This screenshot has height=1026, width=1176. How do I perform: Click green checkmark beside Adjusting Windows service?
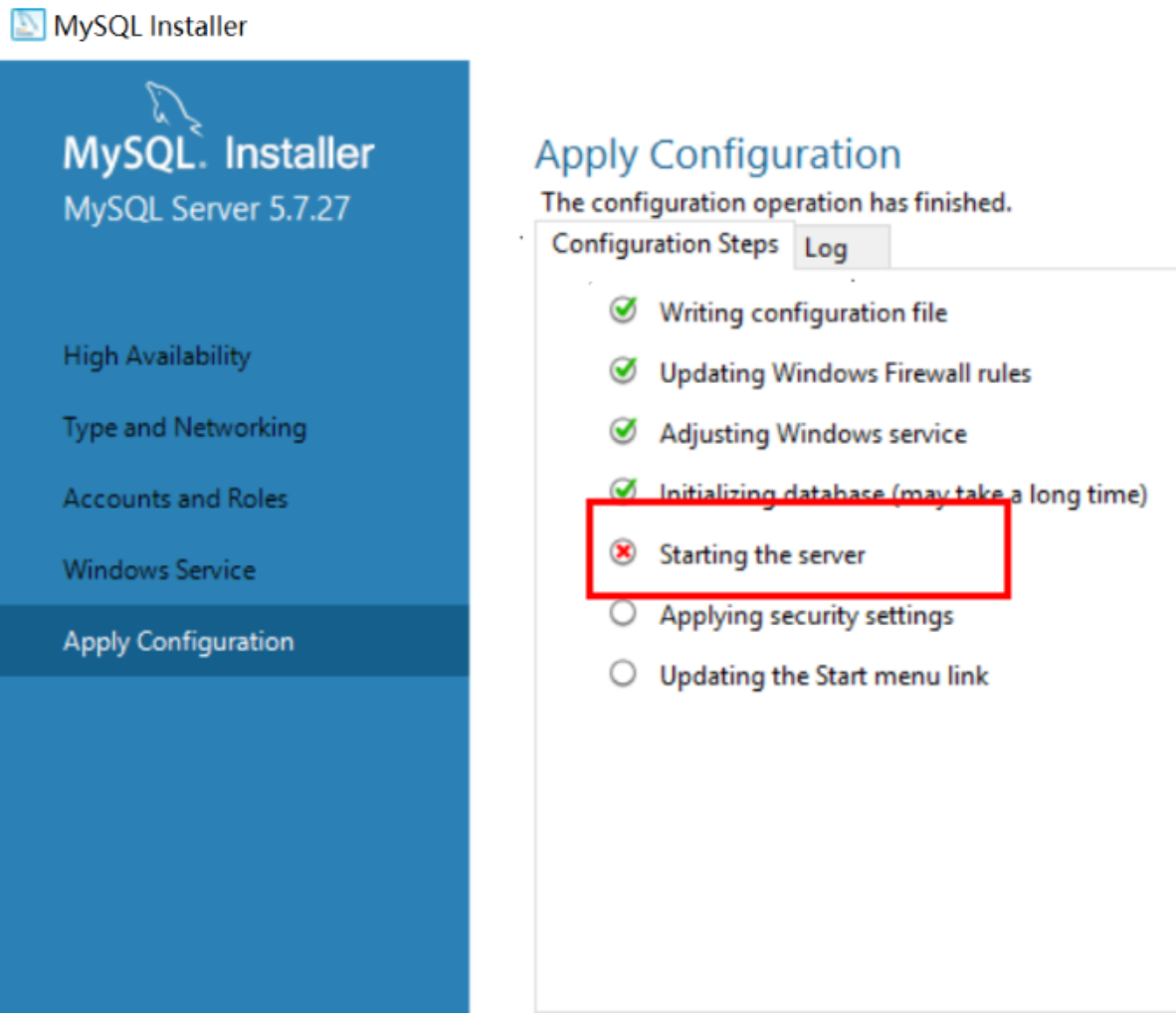coord(623,432)
